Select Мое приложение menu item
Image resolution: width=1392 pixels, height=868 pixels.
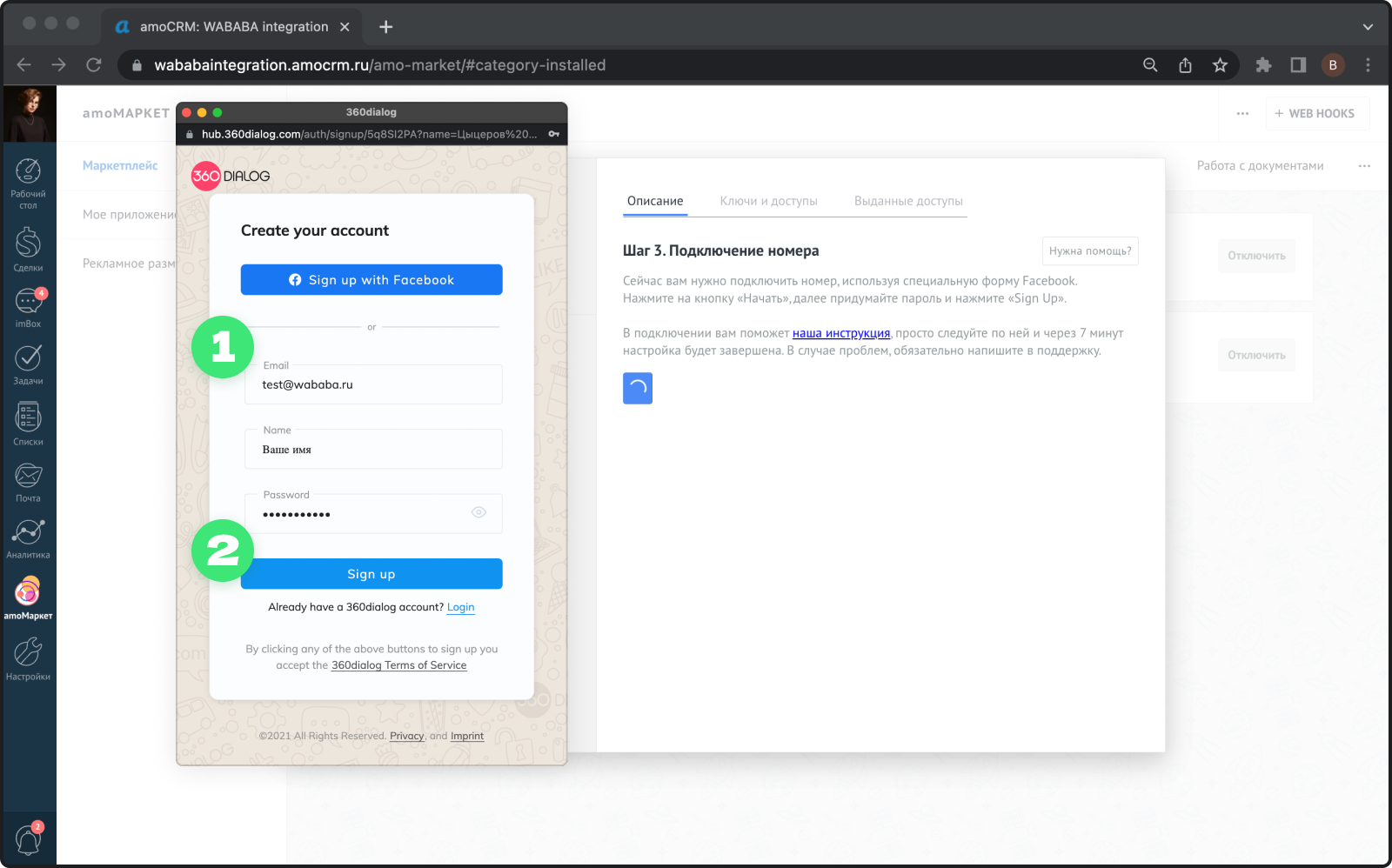130,214
